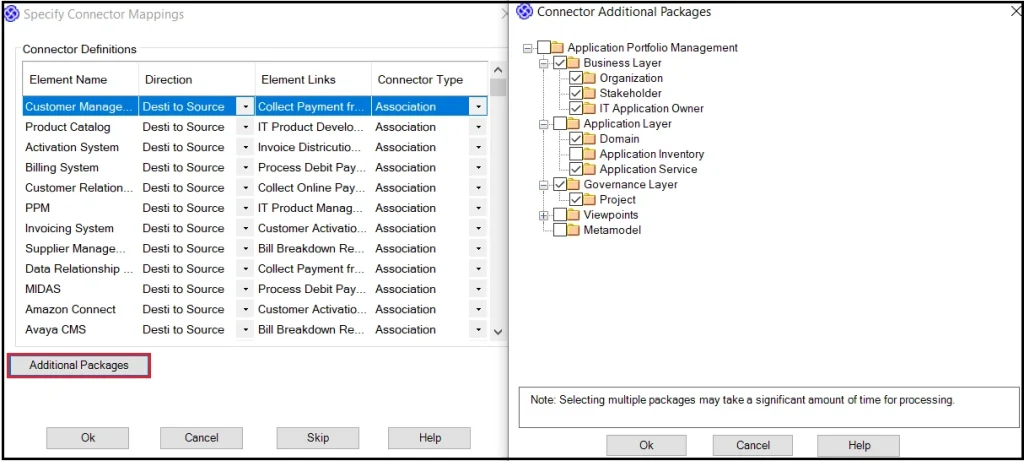Collapse the Application Portfolio Management tree node
1024x461 pixels.
[528, 48]
